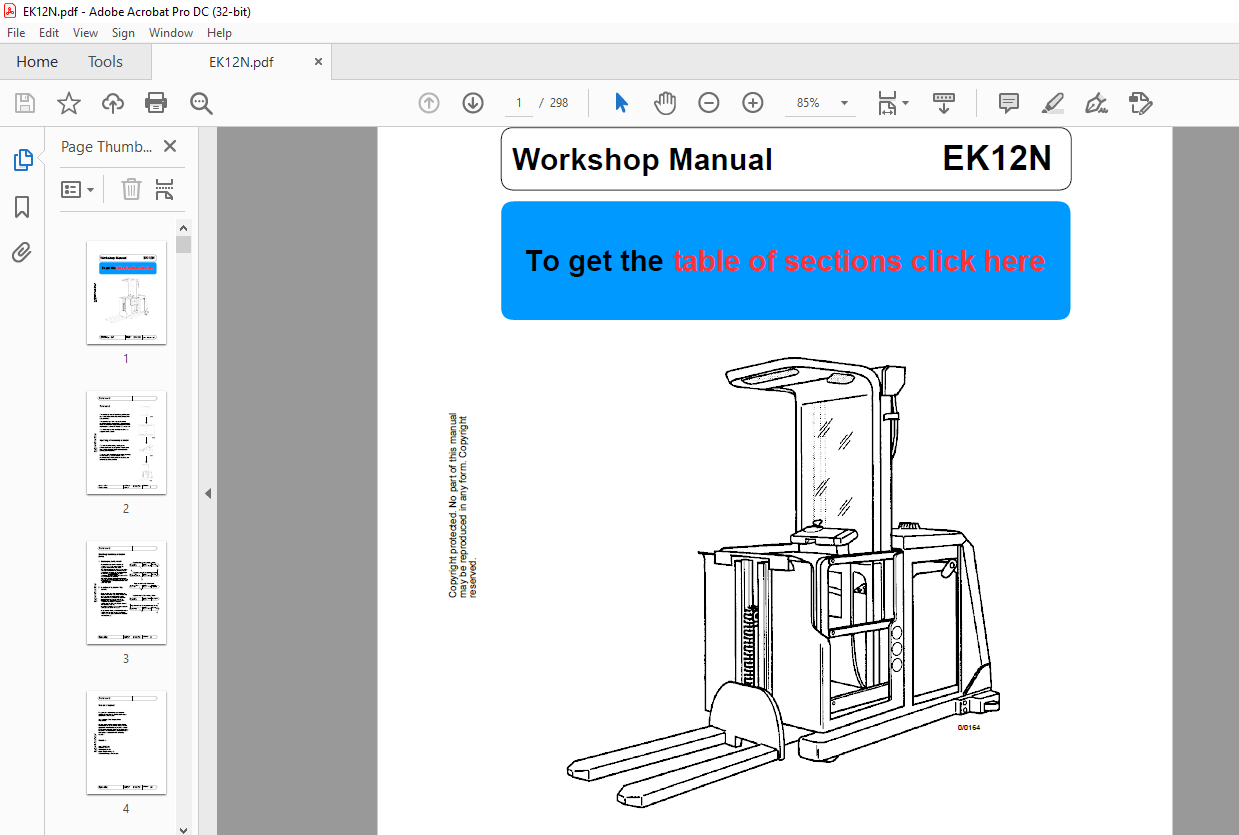
Task: Click the current page number field
Action: (x=518, y=103)
